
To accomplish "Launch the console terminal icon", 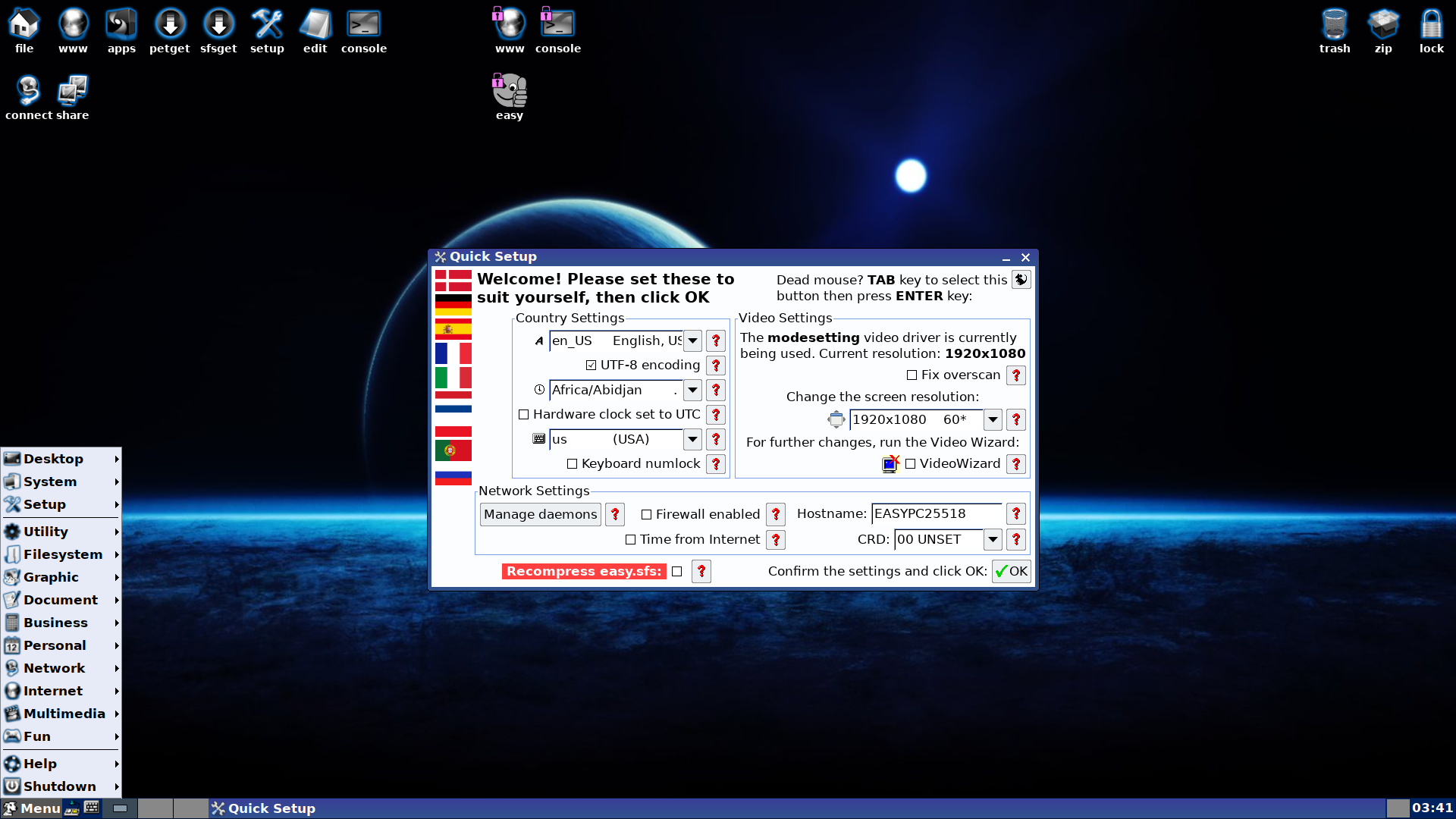I will click(363, 23).
